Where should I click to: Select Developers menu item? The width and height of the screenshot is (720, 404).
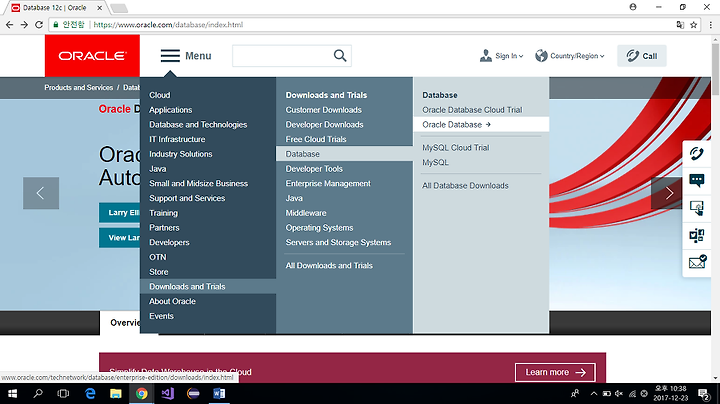point(169,242)
